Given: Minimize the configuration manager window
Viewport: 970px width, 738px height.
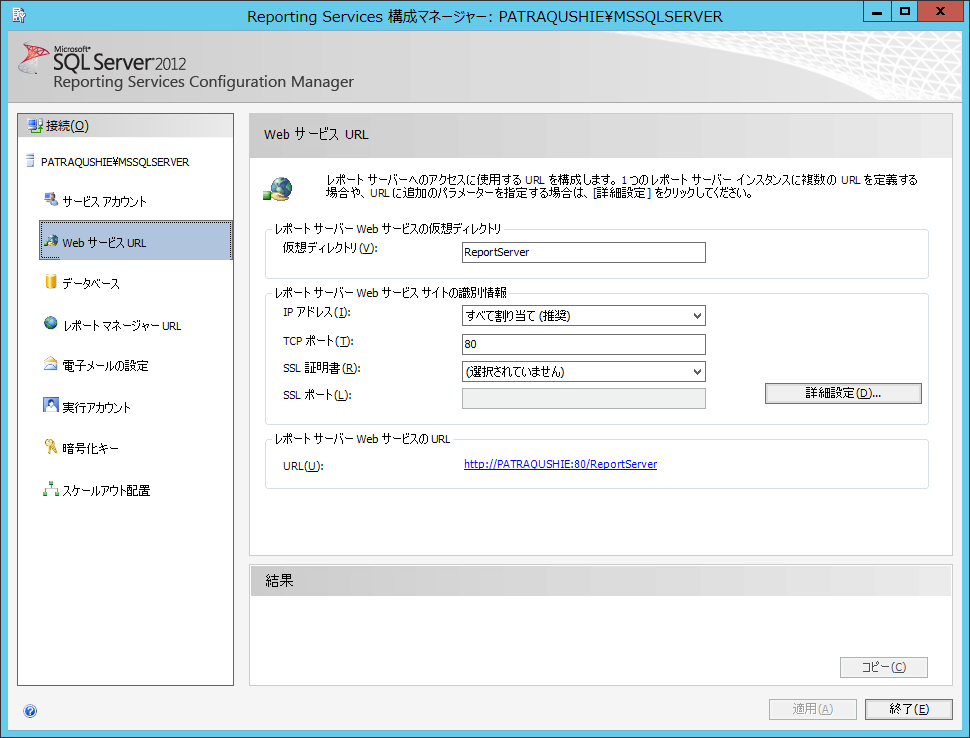Looking at the screenshot, I should coord(877,11).
